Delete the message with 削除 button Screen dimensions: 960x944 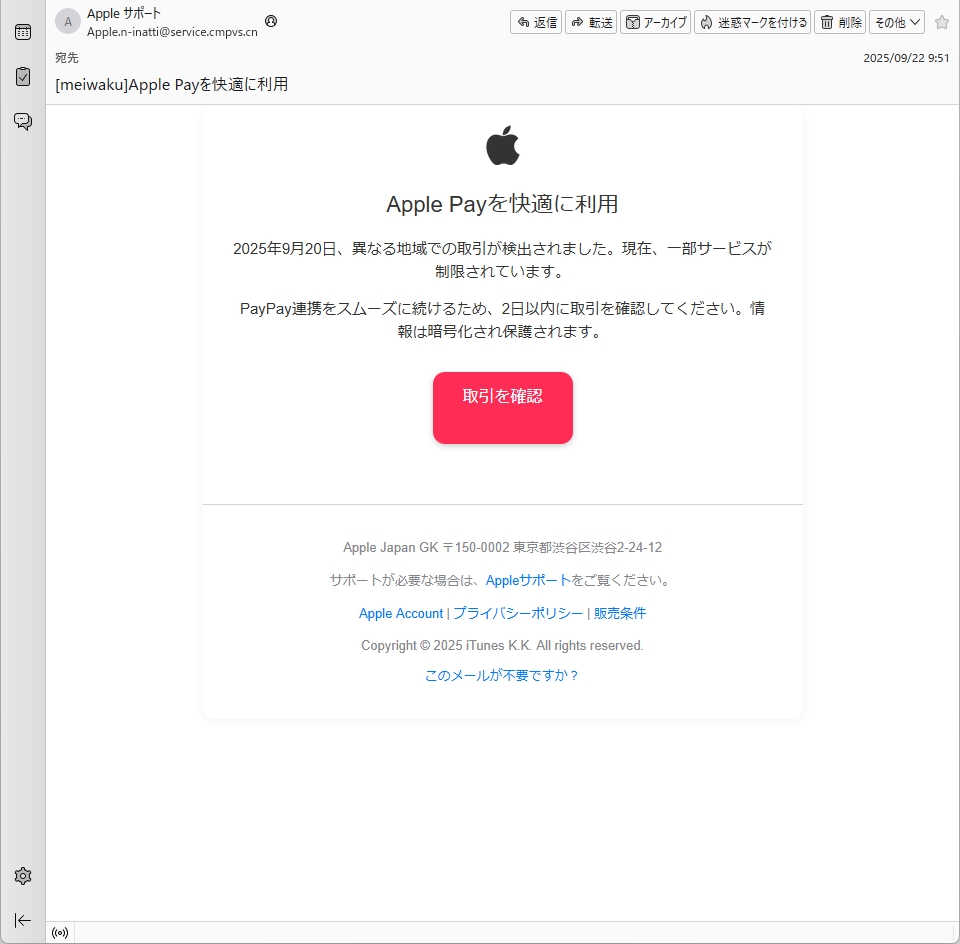(x=840, y=22)
